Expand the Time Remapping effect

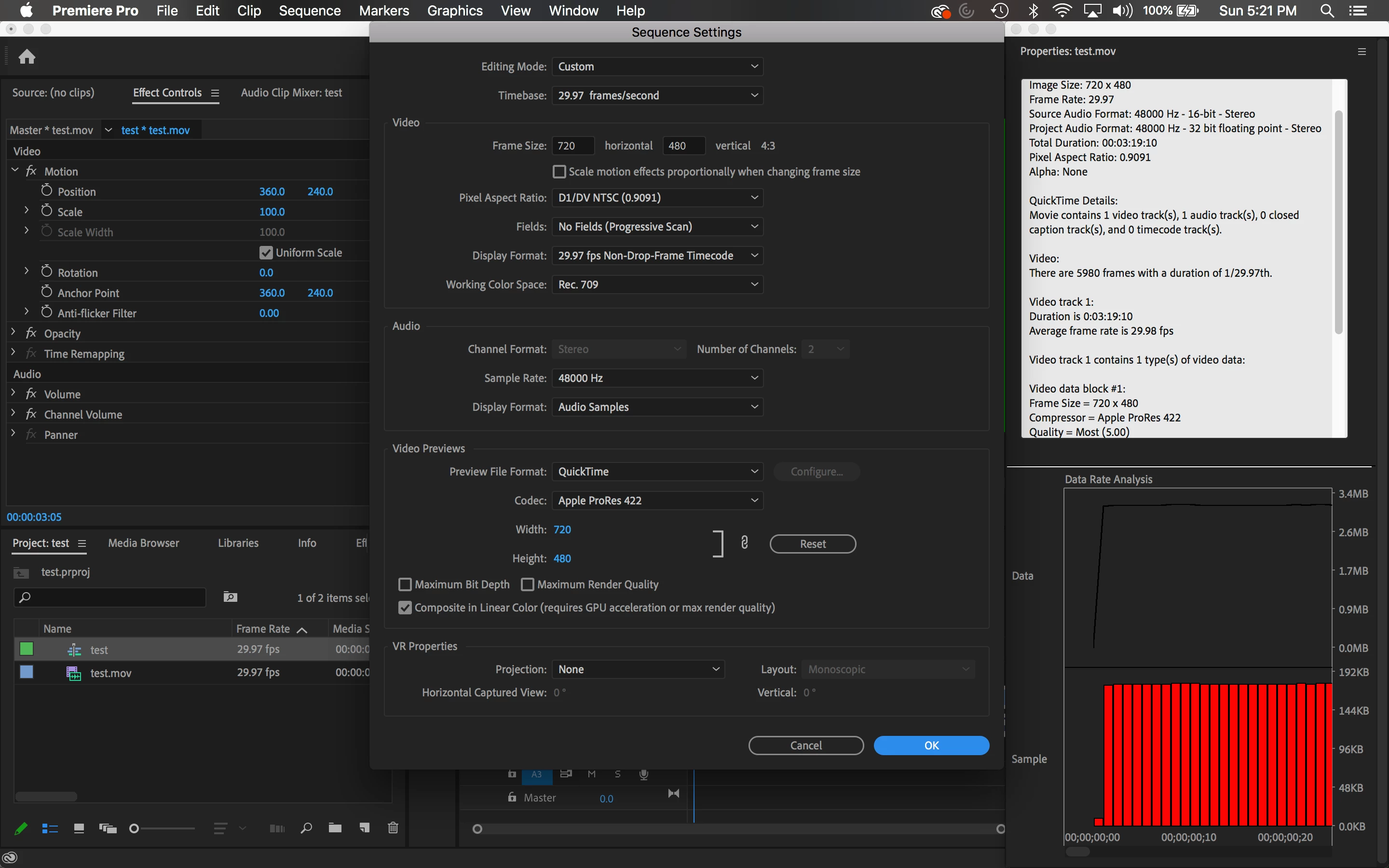click(x=13, y=353)
